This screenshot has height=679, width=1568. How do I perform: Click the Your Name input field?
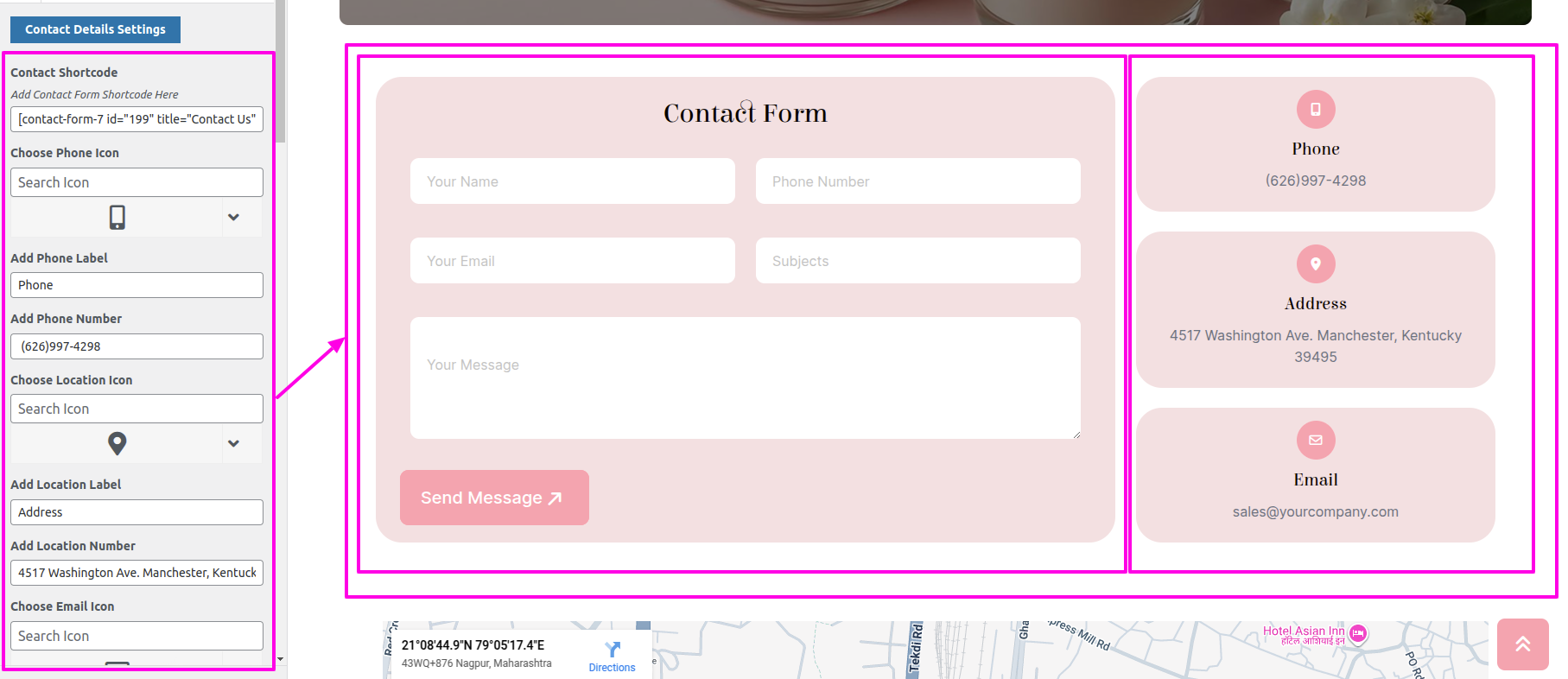pyautogui.click(x=572, y=181)
